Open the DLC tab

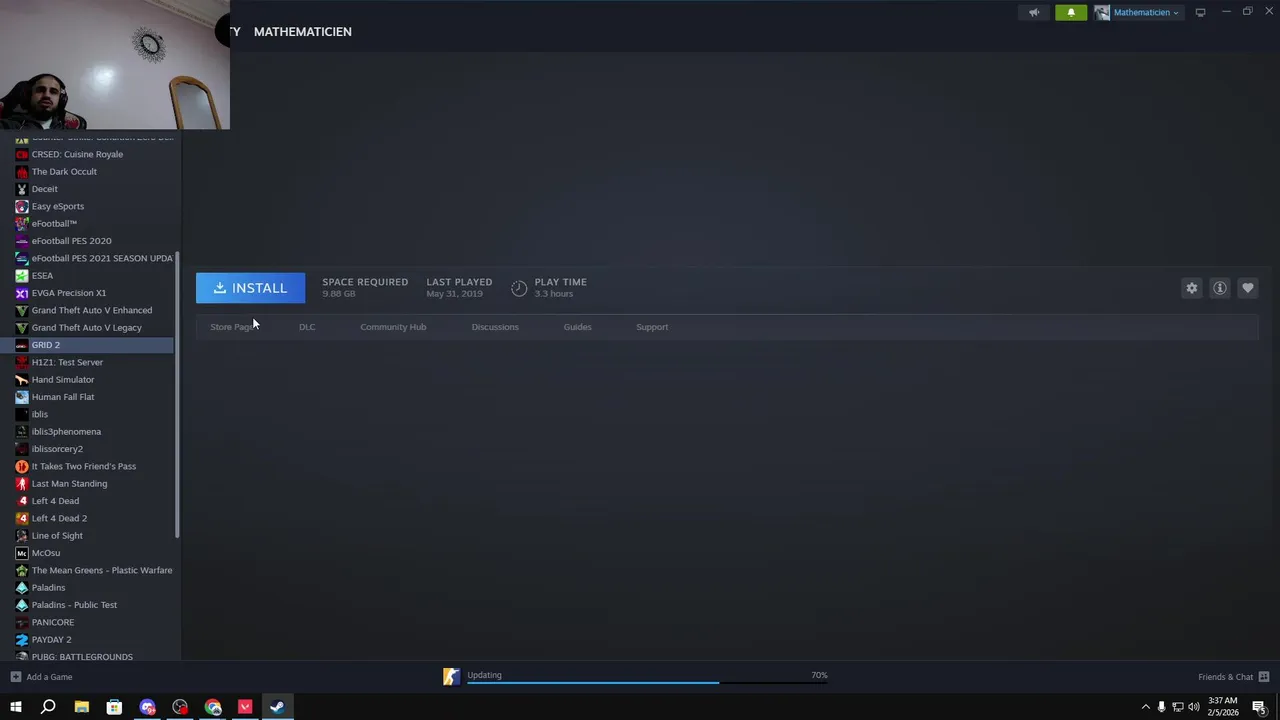tap(307, 327)
